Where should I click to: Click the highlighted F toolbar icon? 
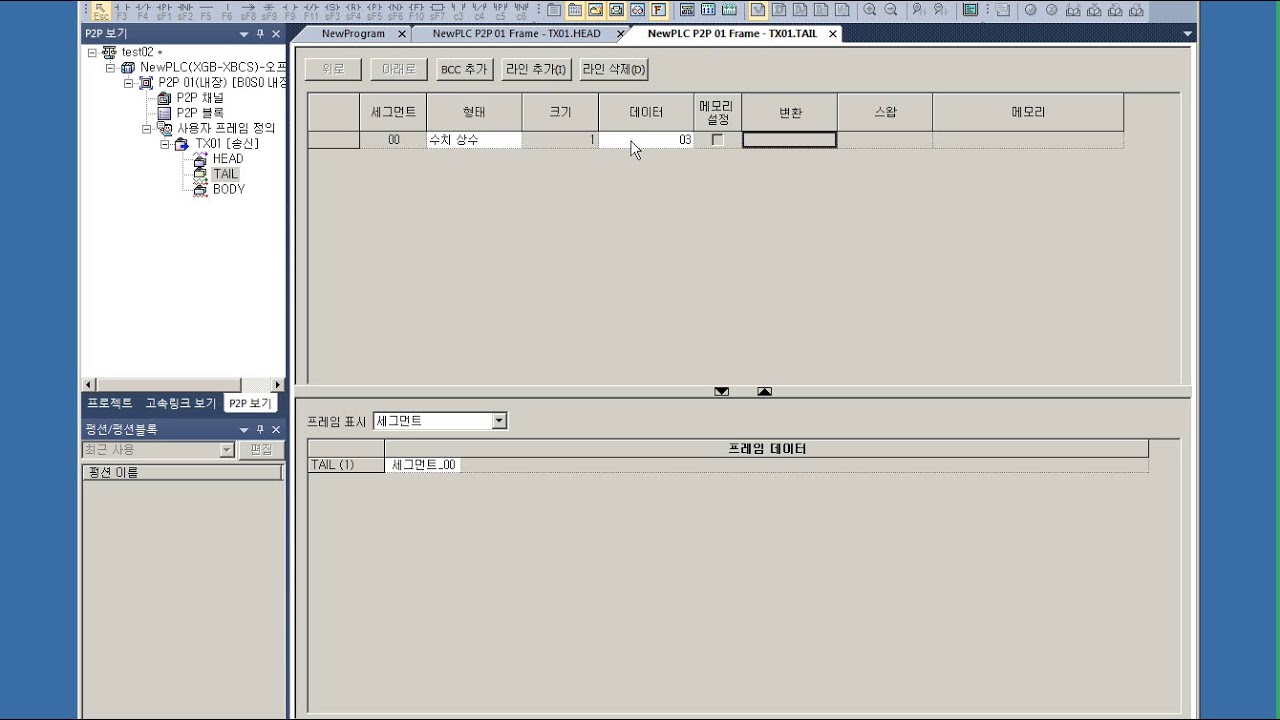point(658,10)
